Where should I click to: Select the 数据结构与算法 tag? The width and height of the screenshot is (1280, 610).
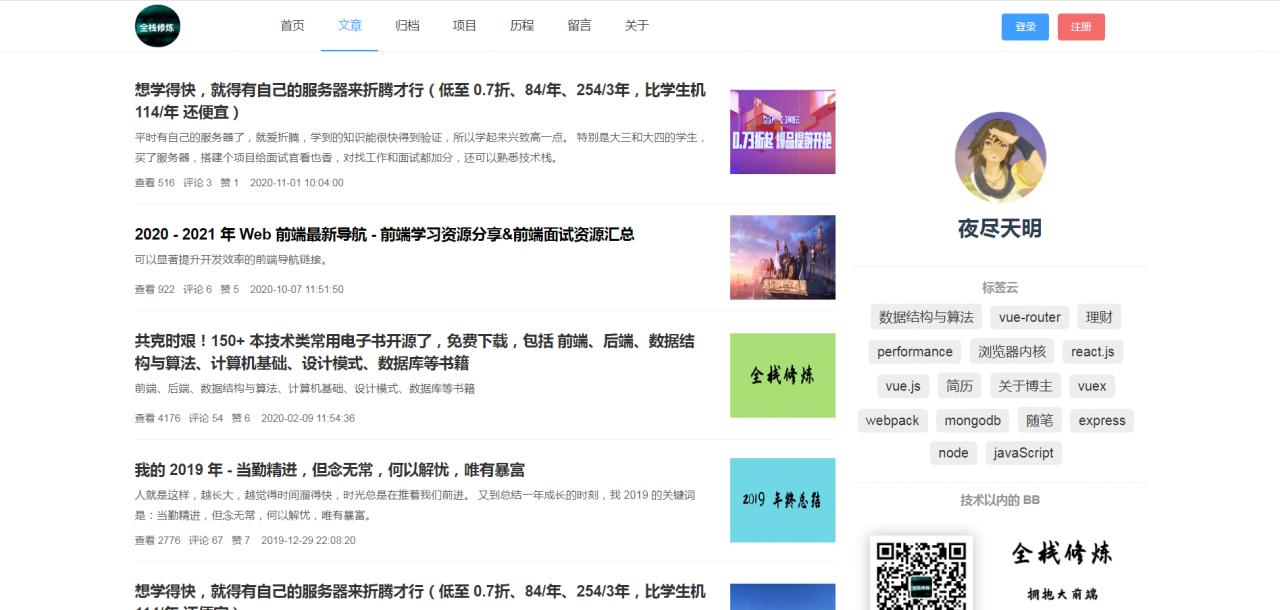pos(926,317)
